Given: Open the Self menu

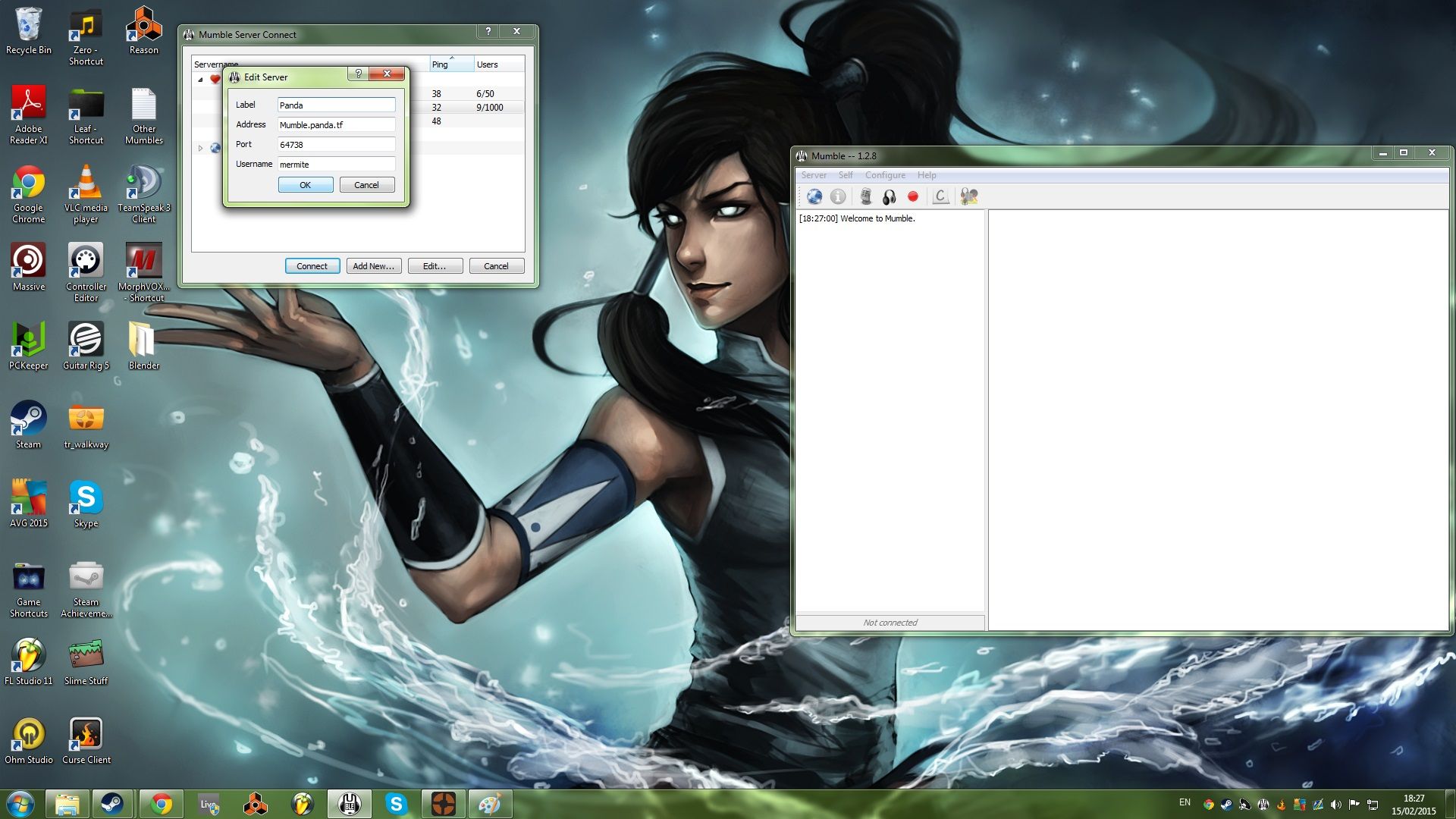Looking at the screenshot, I should pyautogui.click(x=845, y=175).
